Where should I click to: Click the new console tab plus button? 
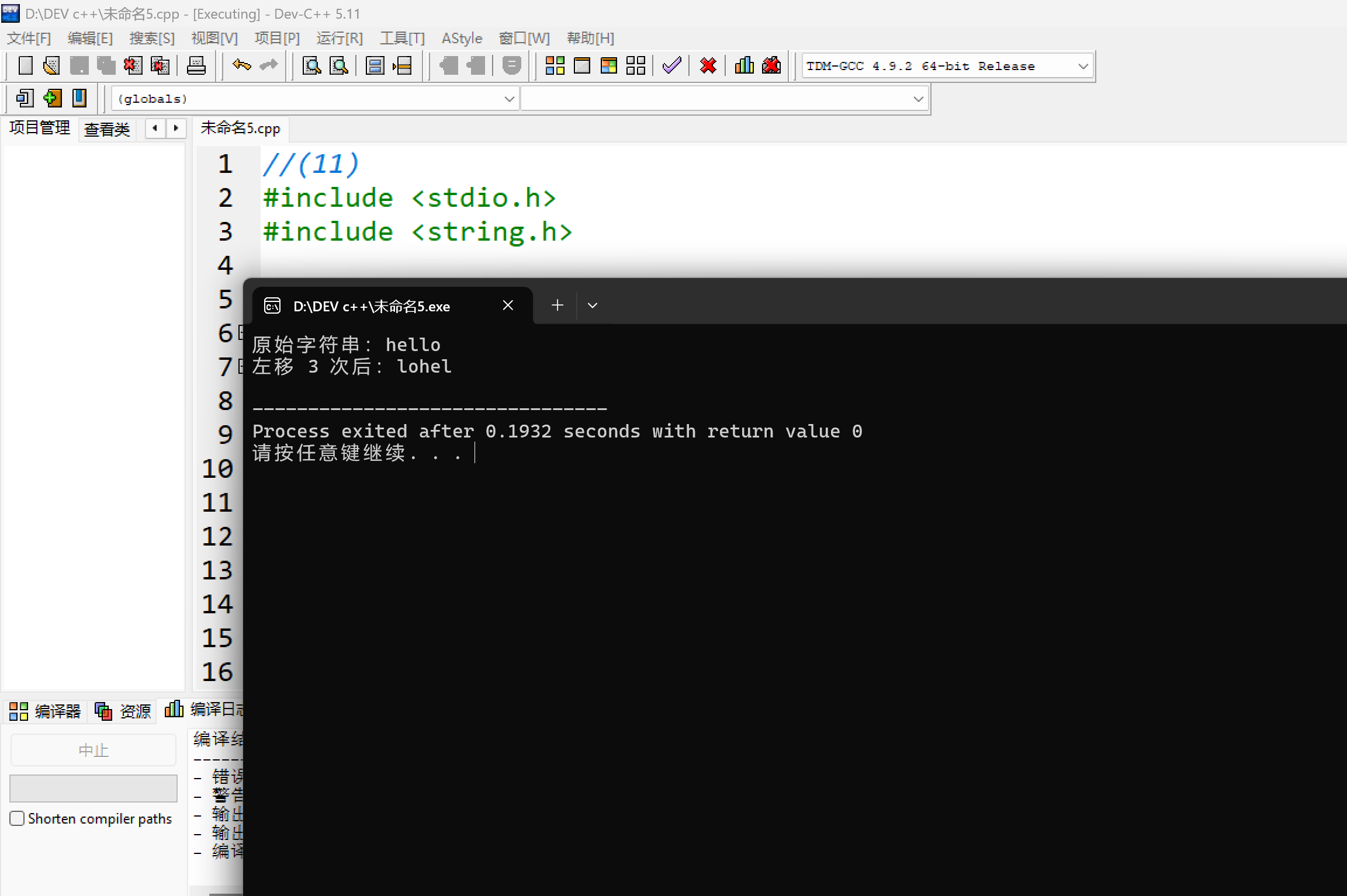(x=557, y=305)
